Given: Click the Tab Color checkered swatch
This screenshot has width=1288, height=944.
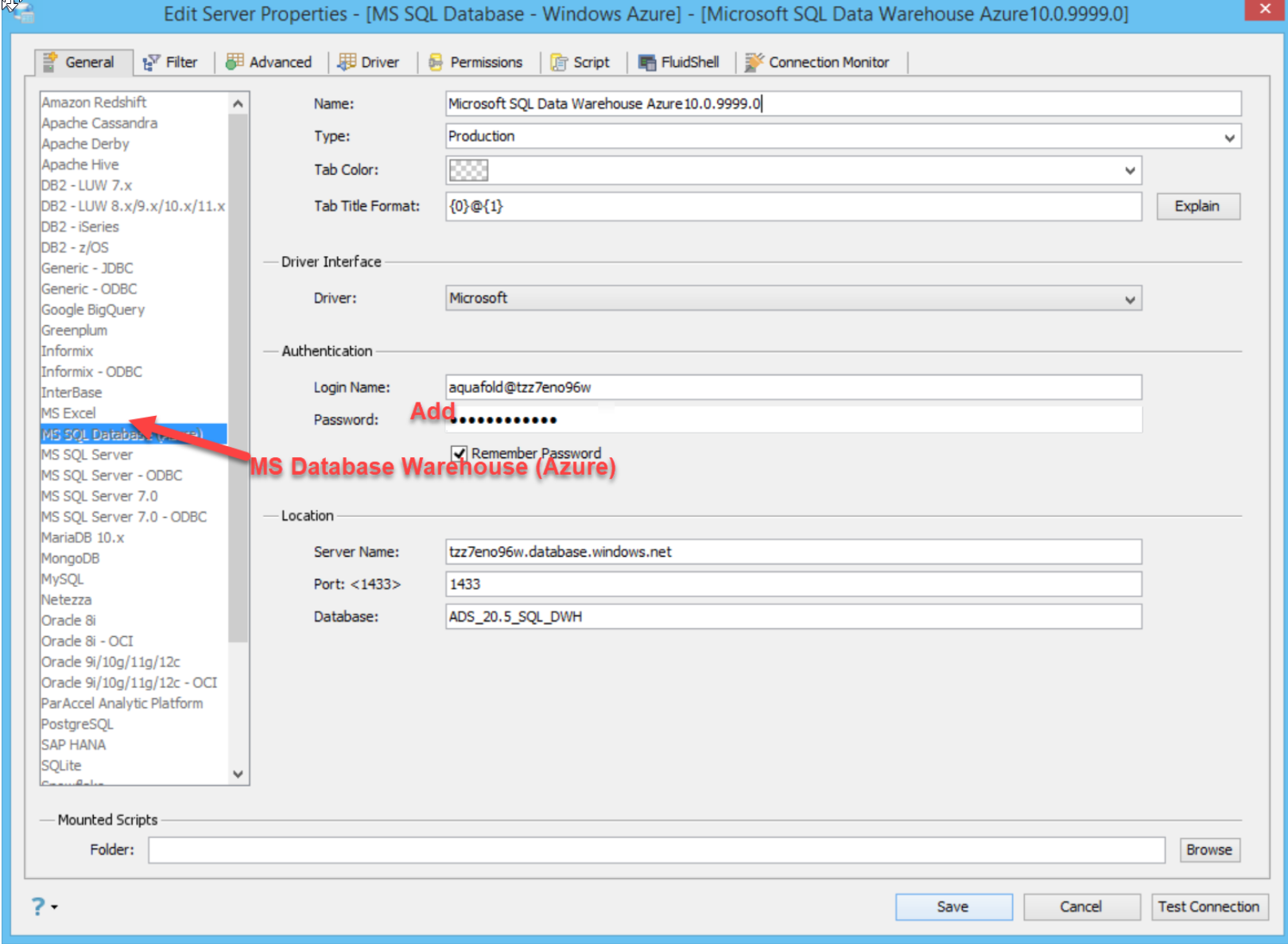Looking at the screenshot, I should coord(469,170).
